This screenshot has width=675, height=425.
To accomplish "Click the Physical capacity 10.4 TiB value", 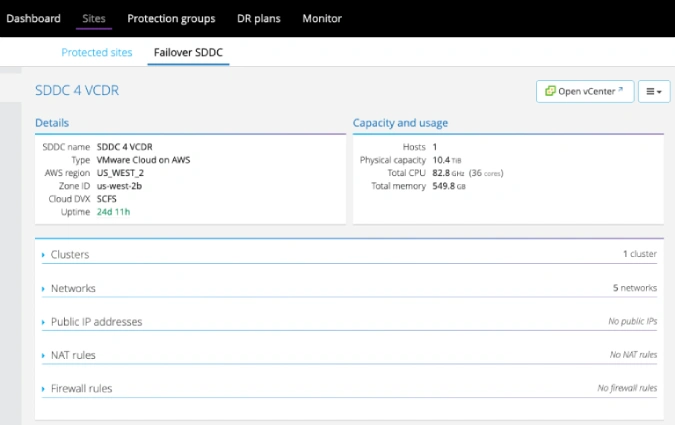I will tap(447, 160).
